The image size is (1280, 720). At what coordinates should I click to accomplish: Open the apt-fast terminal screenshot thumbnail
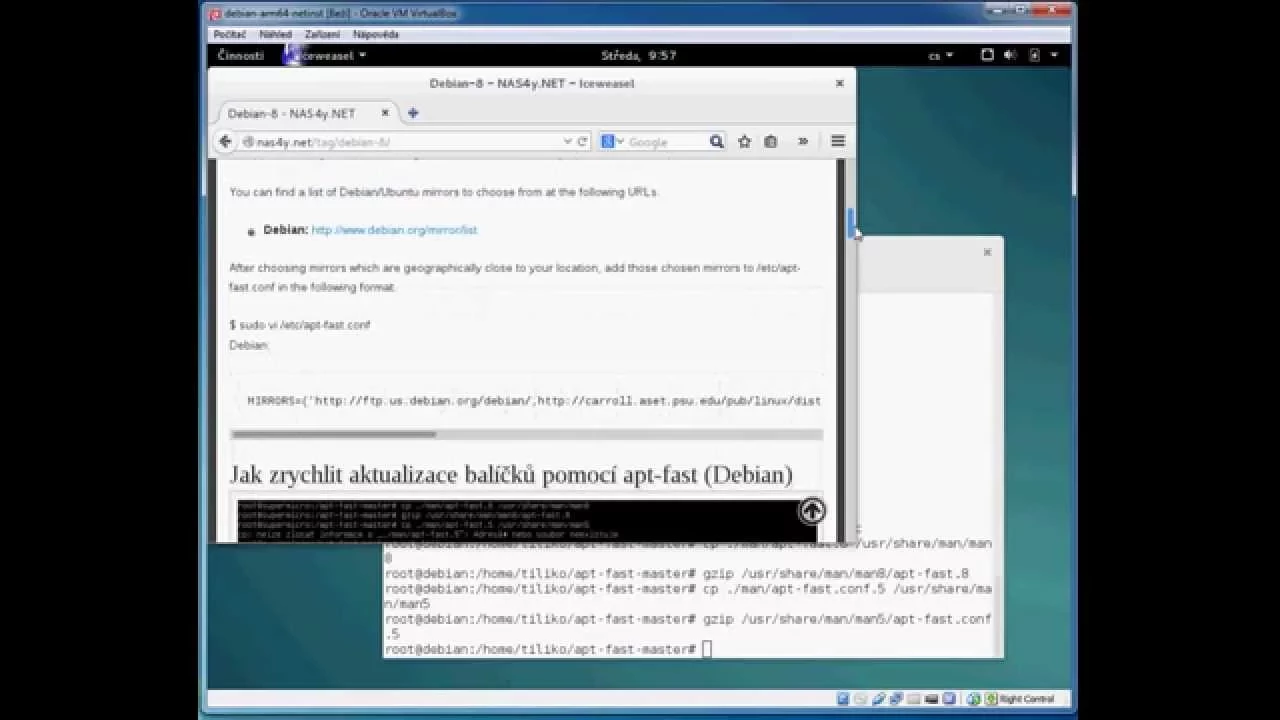tap(526, 520)
